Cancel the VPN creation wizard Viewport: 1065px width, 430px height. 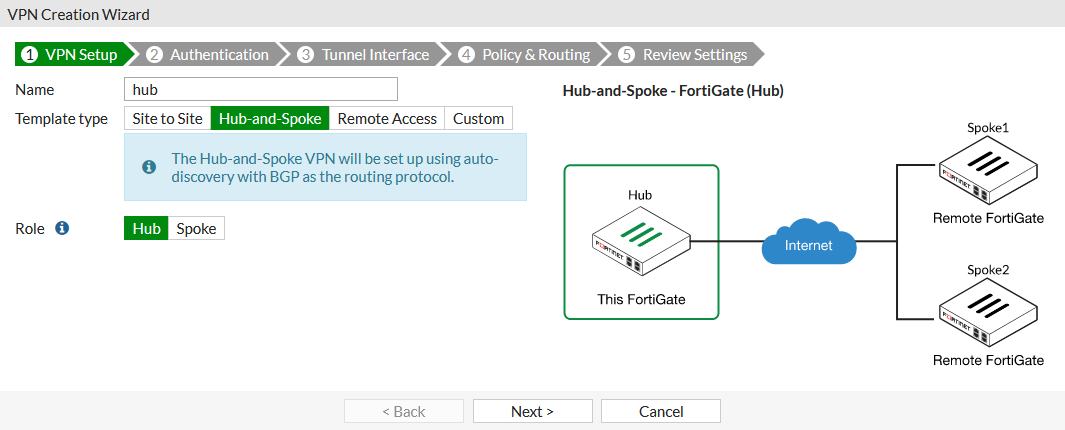[x=660, y=411]
